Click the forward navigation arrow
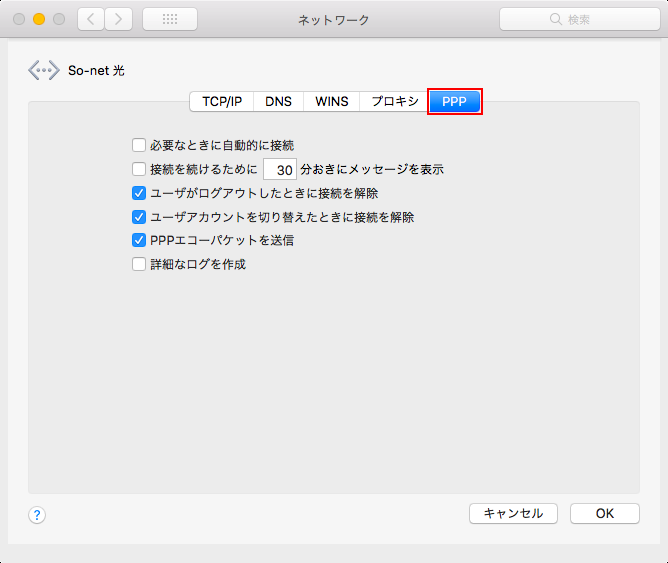Screen dimensions: 668x563 (x=119, y=19)
